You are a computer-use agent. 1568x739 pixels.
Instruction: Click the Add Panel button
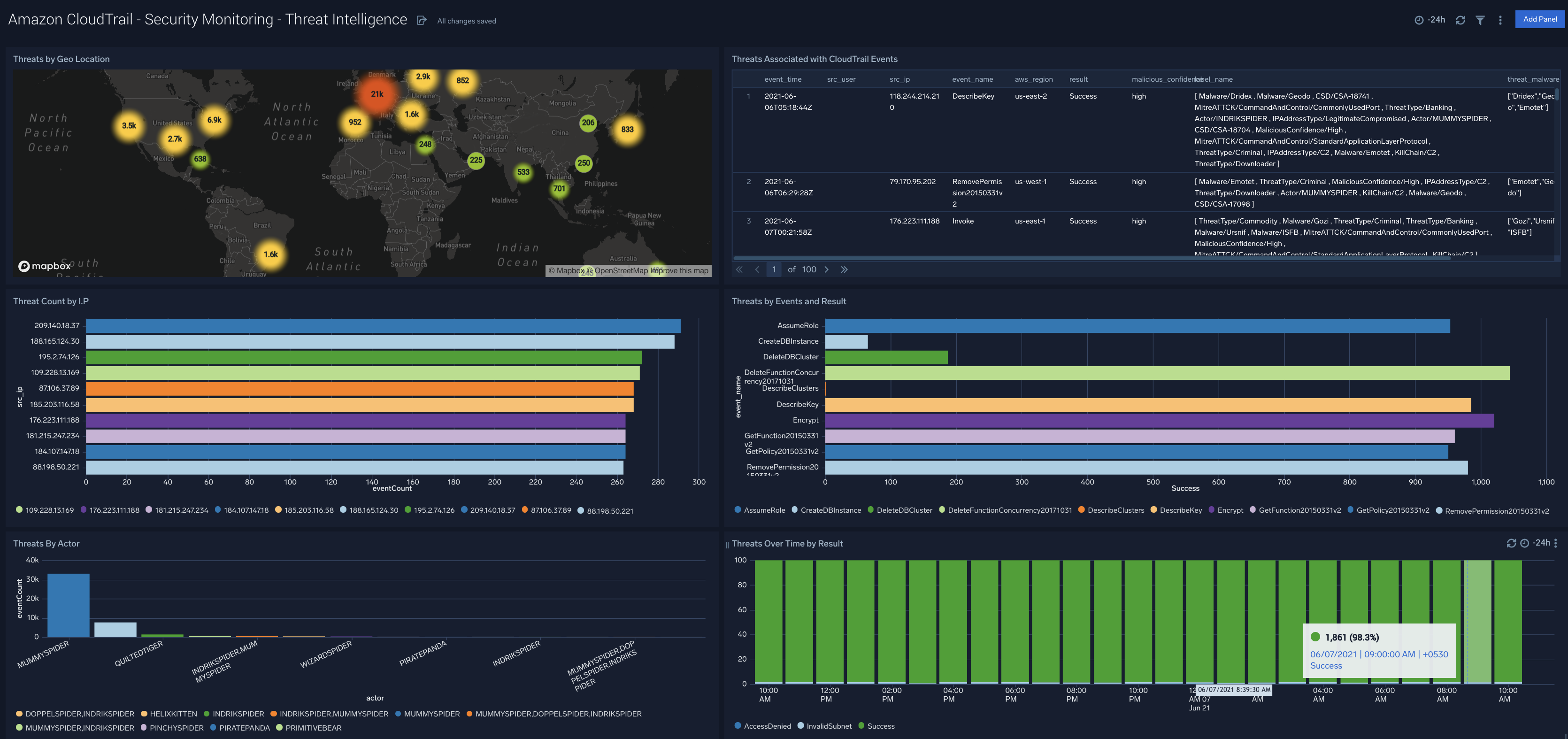coord(1539,19)
